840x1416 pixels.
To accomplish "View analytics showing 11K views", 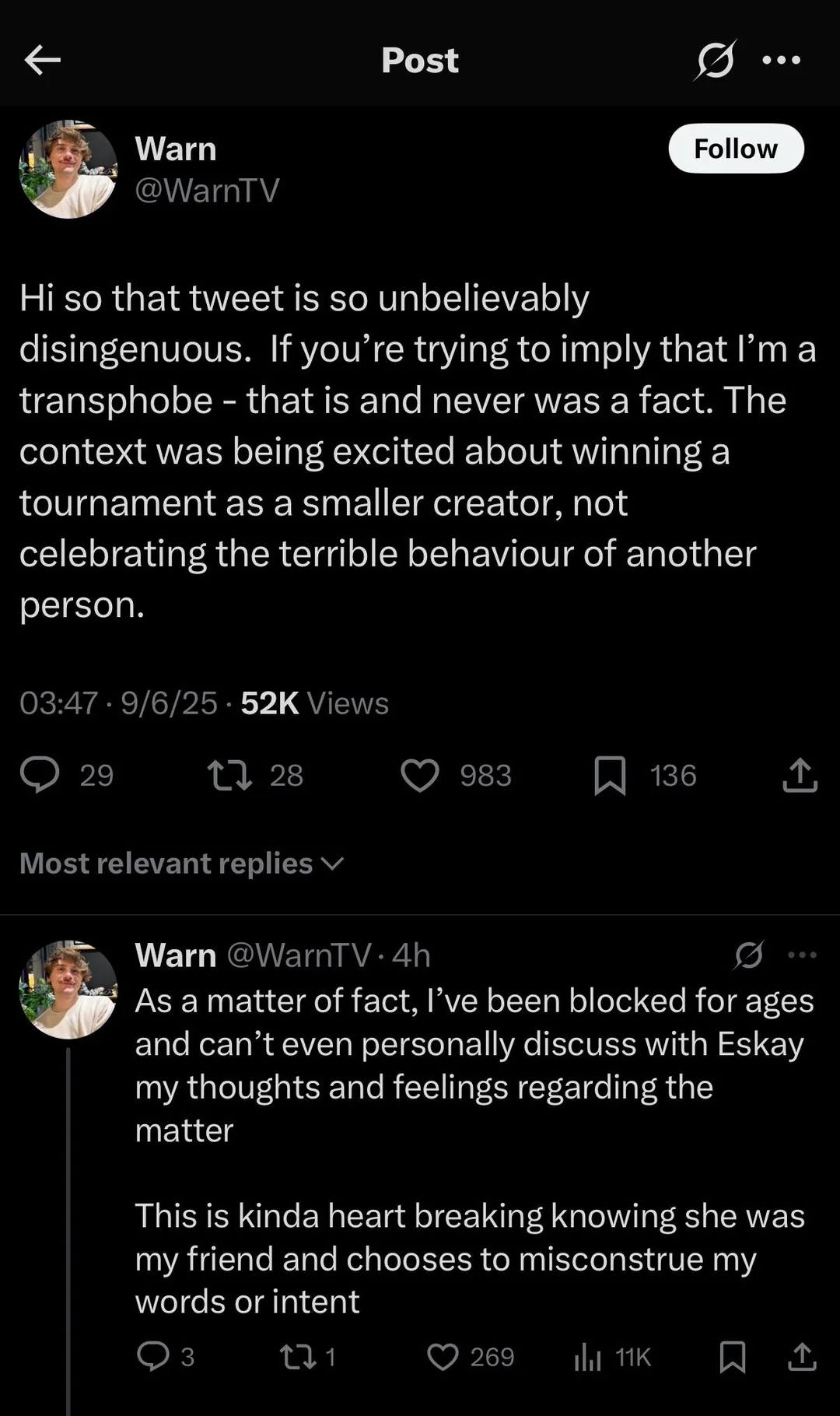I will pyautogui.click(x=589, y=1356).
